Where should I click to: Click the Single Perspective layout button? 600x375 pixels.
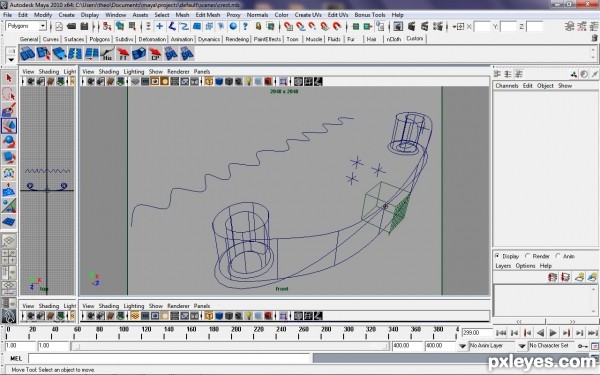9,241
